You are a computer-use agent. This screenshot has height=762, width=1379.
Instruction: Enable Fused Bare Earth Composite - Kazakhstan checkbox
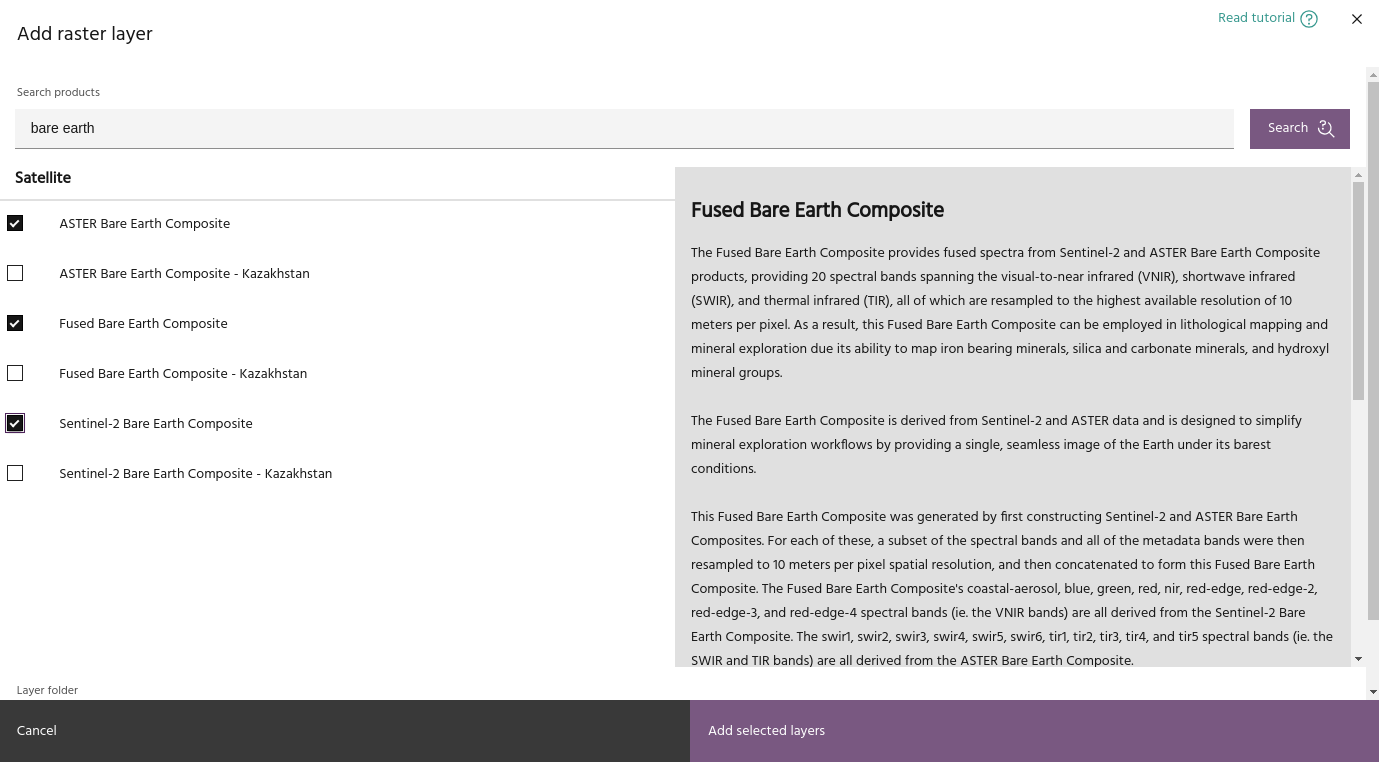(15, 373)
